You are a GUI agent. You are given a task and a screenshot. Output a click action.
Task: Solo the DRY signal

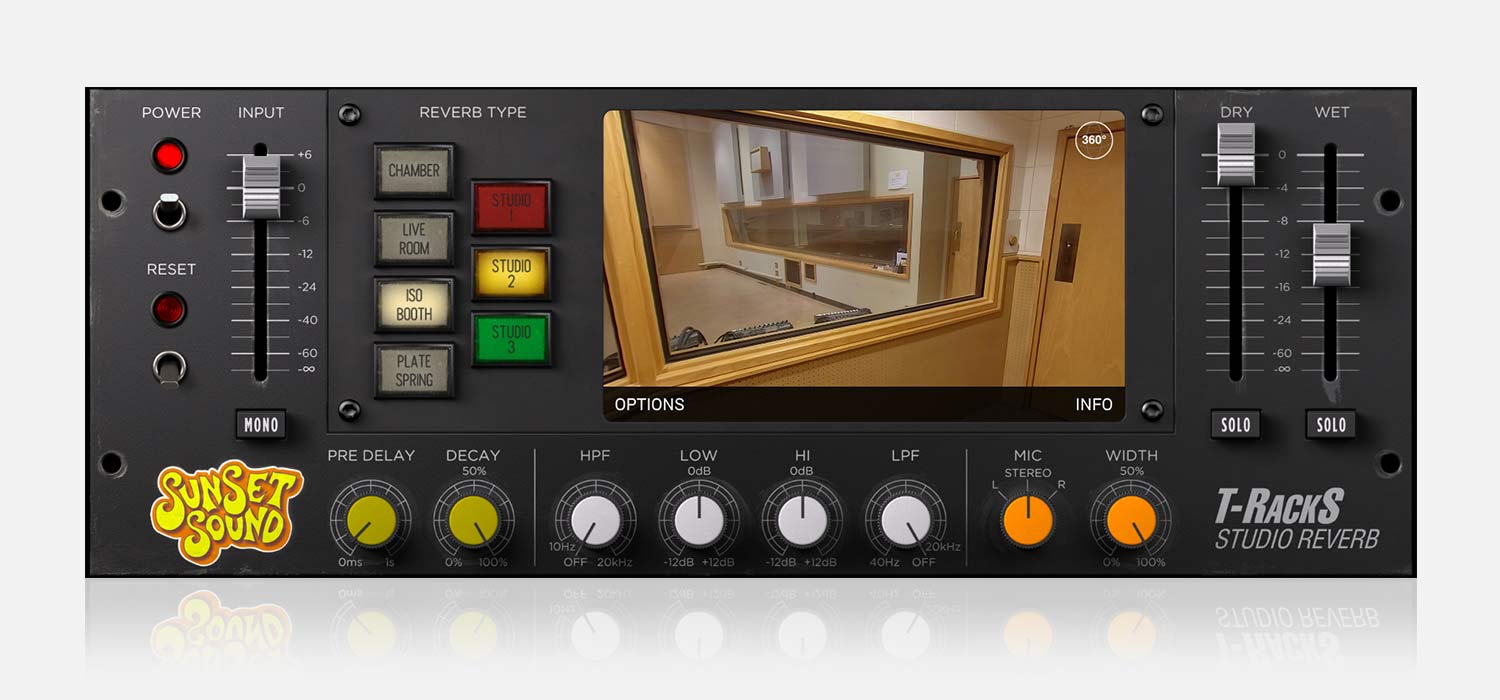tap(1235, 424)
